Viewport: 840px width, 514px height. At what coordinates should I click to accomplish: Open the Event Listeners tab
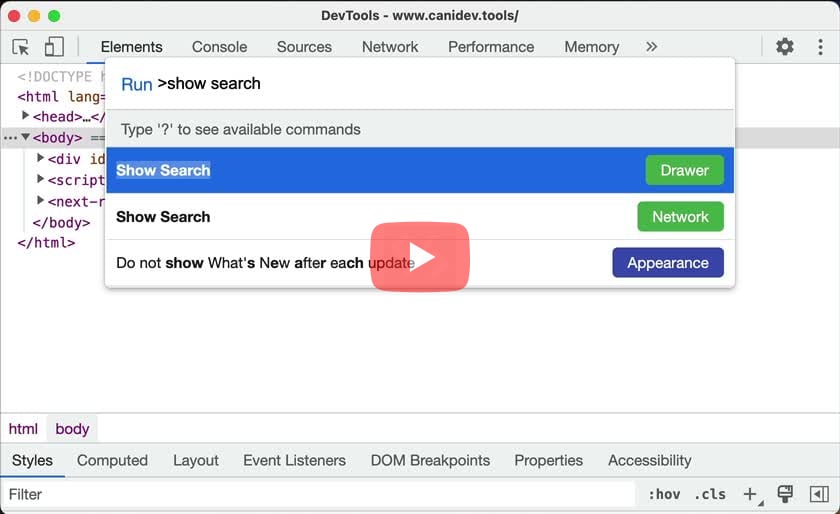pyautogui.click(x=294, y=460)
